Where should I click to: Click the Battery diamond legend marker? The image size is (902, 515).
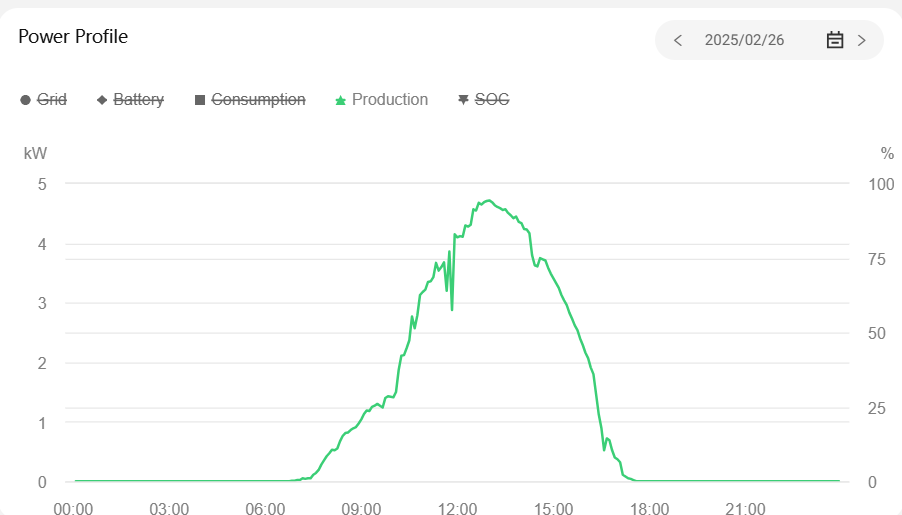102,100
